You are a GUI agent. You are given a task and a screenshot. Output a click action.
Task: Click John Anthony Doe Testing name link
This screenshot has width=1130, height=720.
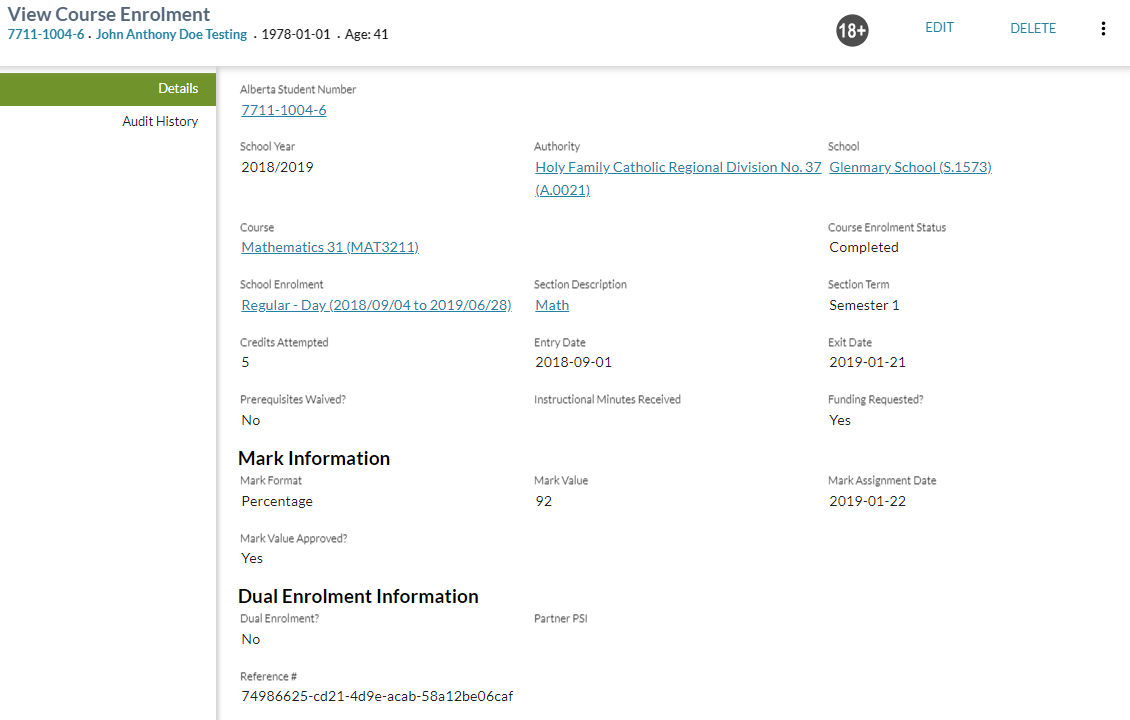point(171,34)
